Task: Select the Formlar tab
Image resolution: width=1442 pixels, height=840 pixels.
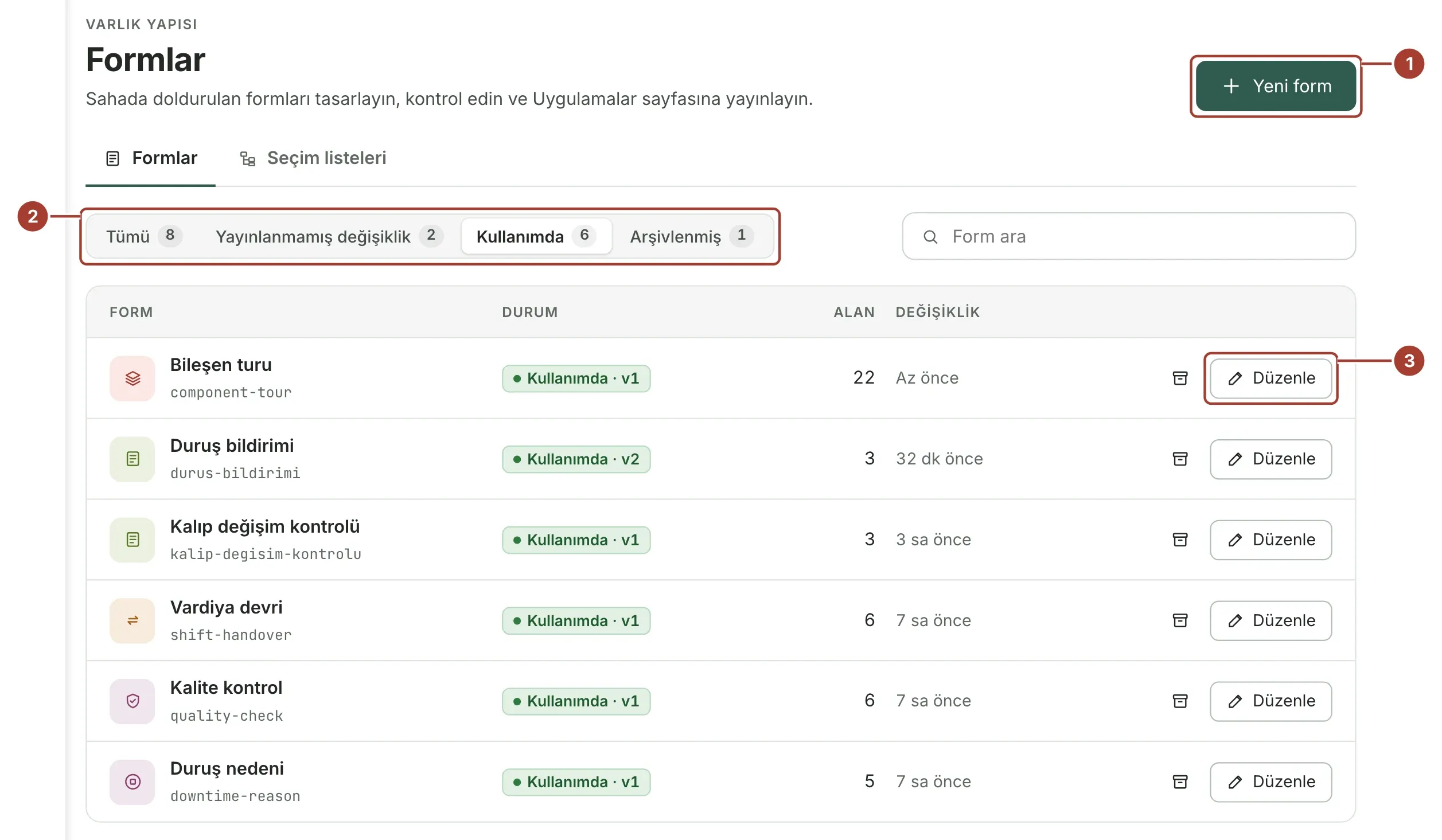Action: (151, 158)
